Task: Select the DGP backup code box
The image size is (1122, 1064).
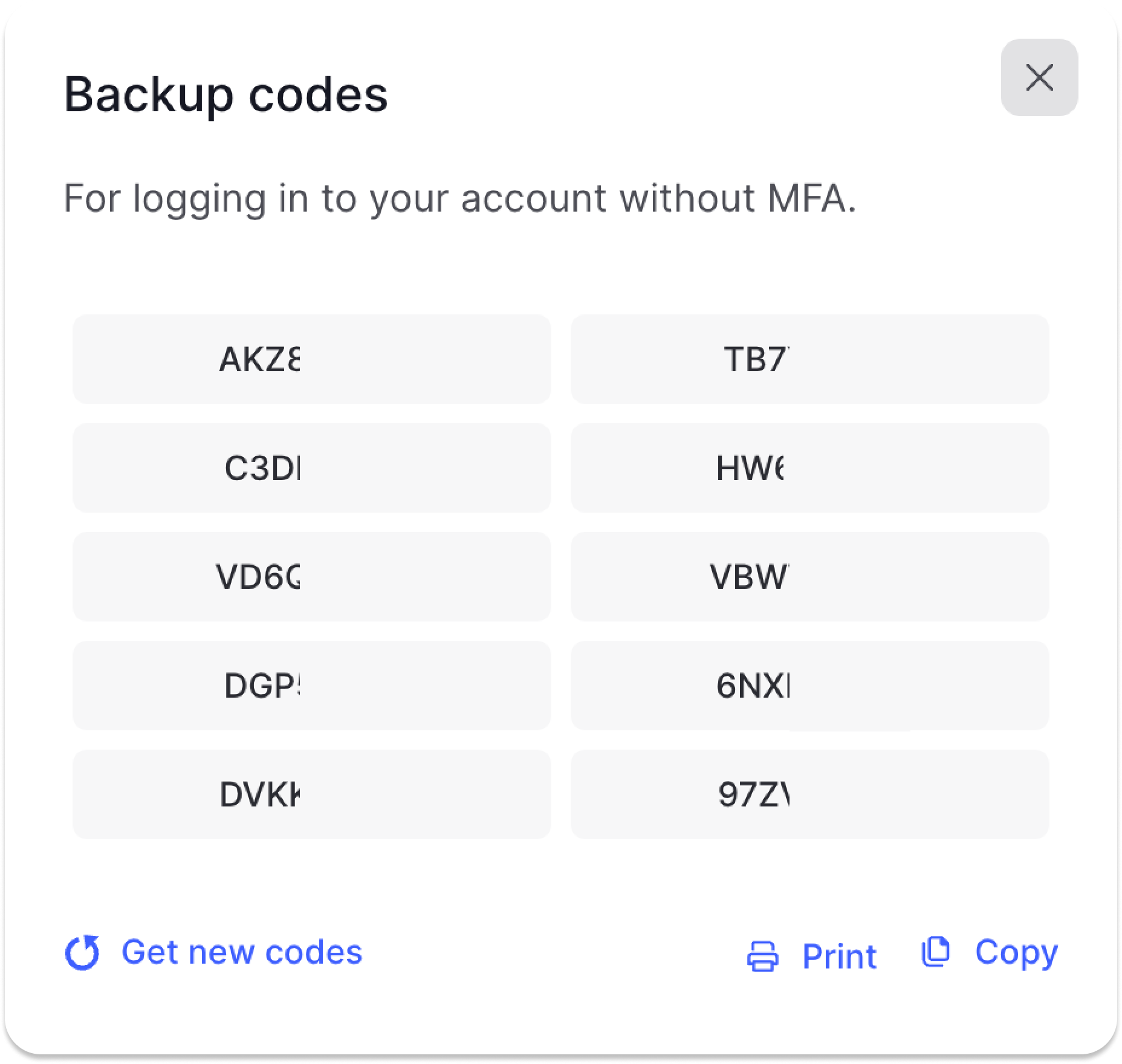Action: point(311,686)
